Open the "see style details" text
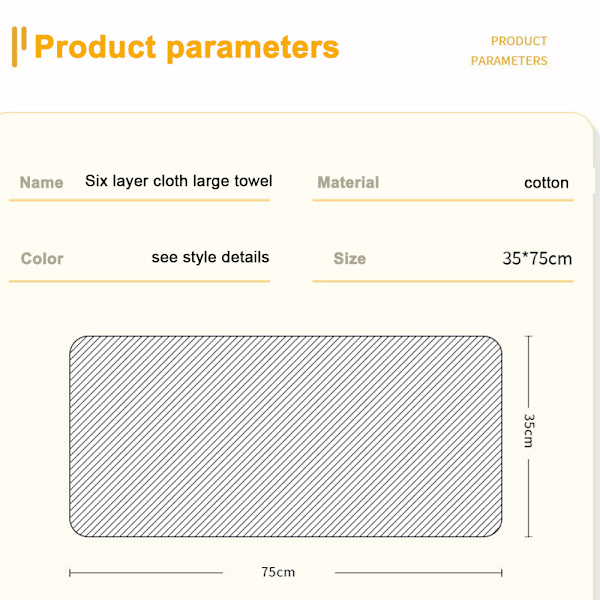 point(210,257)
